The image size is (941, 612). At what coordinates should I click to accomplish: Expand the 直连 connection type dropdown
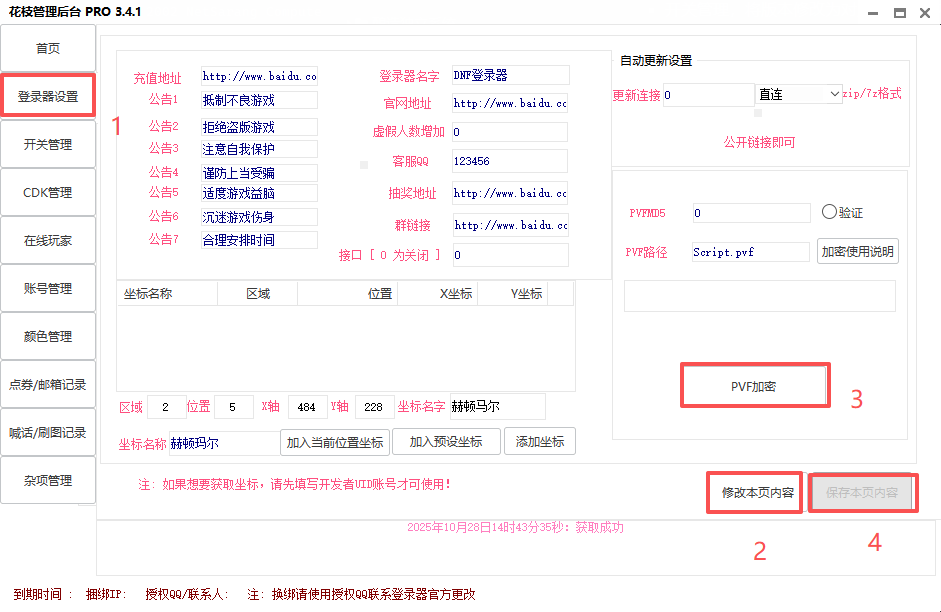[799, 94]
